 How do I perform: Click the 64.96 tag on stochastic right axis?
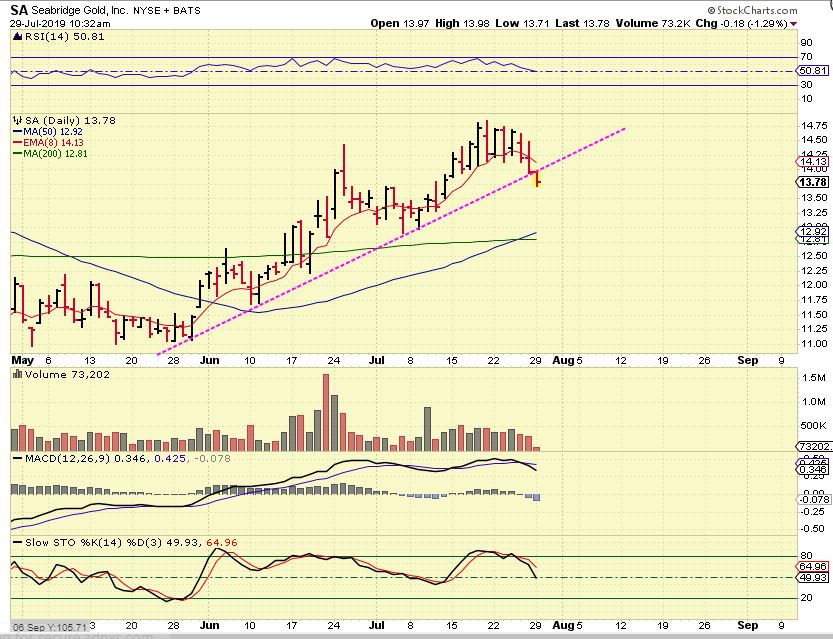[812, 567]
